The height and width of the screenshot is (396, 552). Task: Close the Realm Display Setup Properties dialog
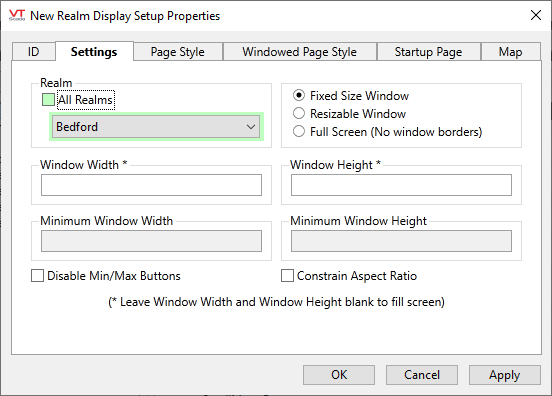click(536, 15)
